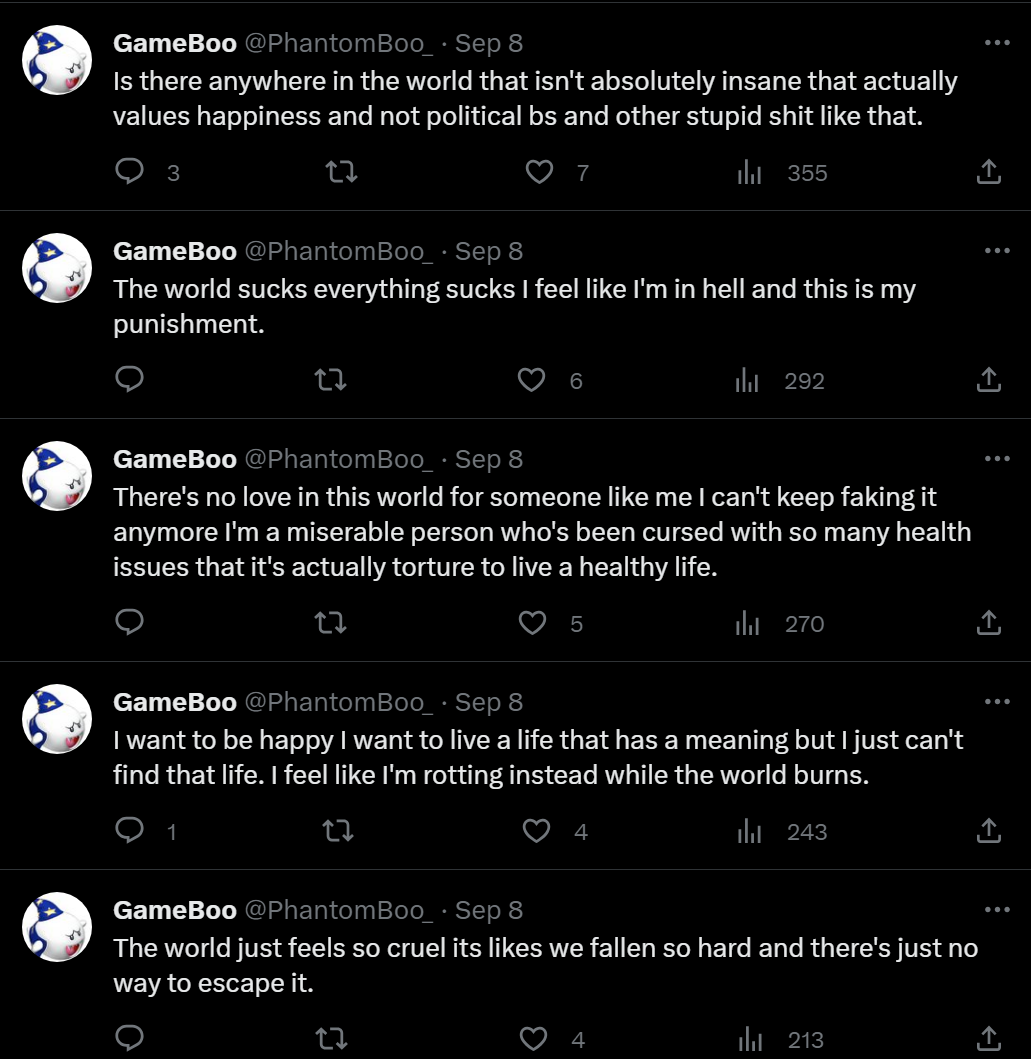The image size is (1031, 1059).
Task: Open more options on the first tweet
Action: 997,43
